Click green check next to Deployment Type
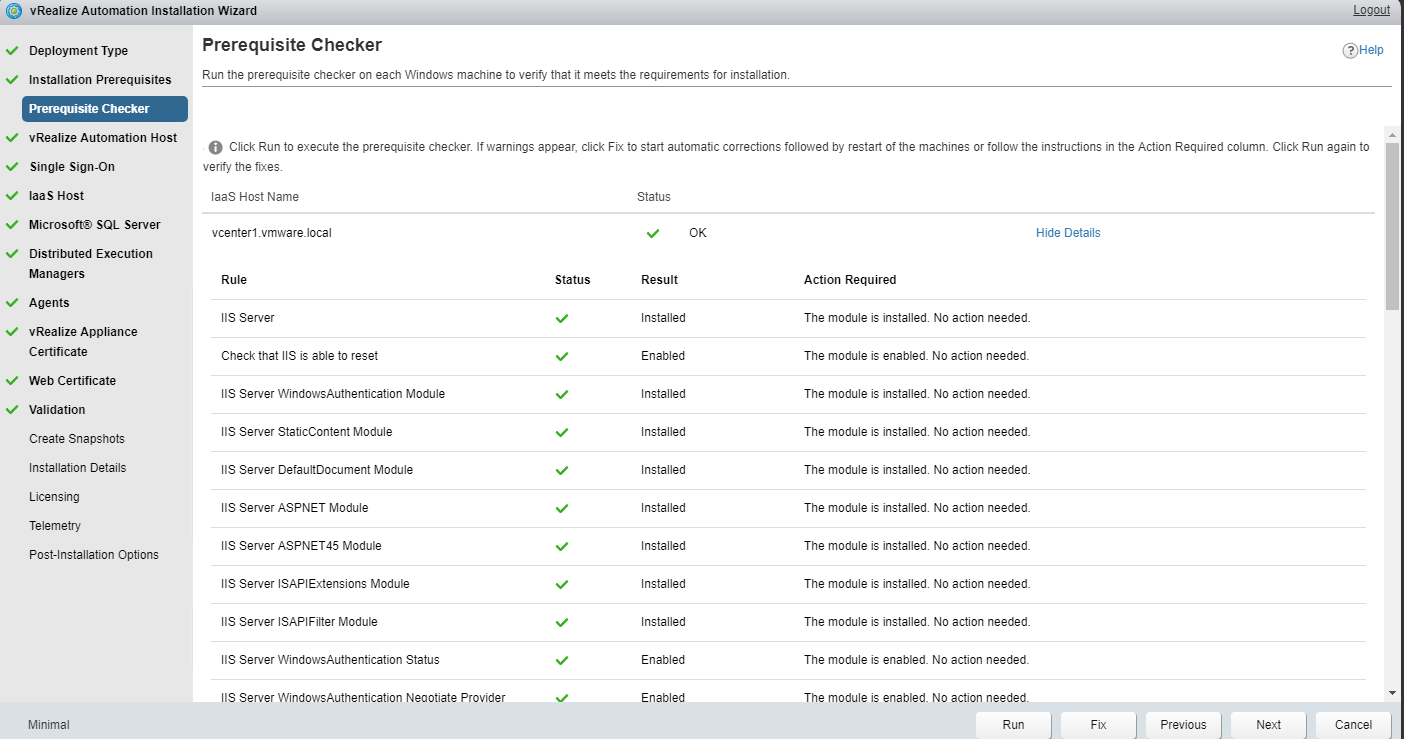1404x739 pixels. pyautogui.click(x=12, y=51)
